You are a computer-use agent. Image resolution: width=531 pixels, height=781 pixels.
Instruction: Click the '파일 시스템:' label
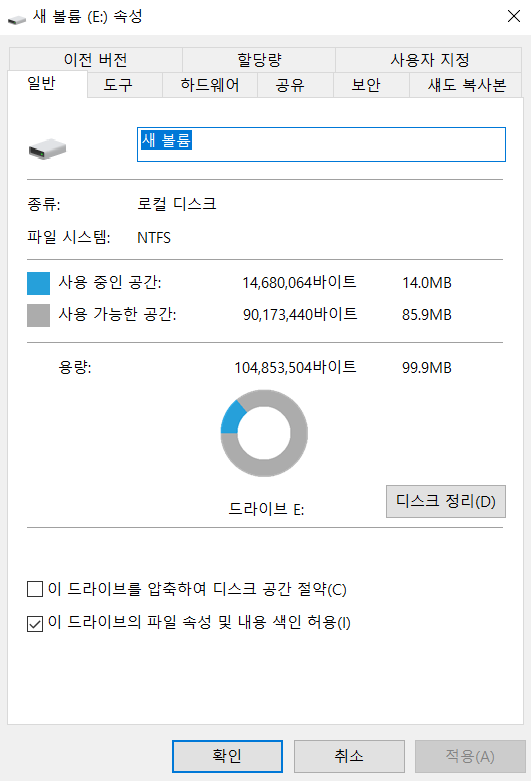pos(69,237)
